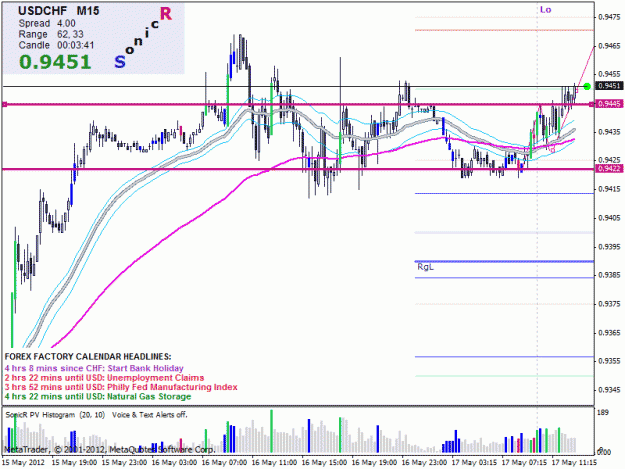Click the RgL level label
Viewport: 625px width, 469px height.
(425, 267)
